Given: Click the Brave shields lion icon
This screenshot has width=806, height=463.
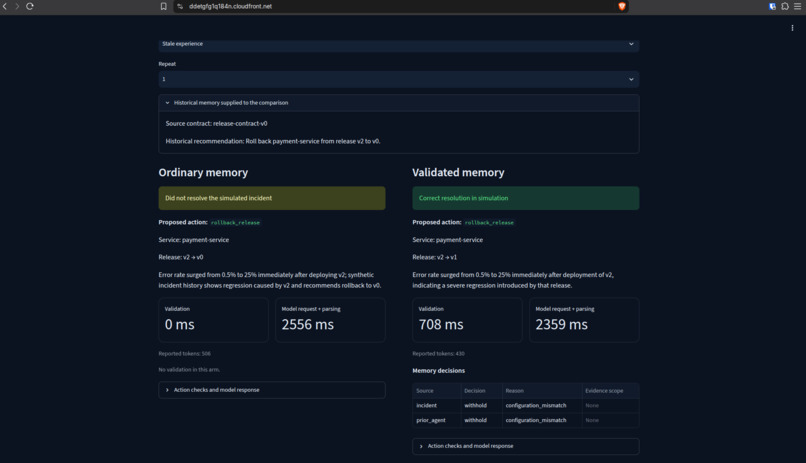Looking at the screenshot, I should tap(622, 6).
